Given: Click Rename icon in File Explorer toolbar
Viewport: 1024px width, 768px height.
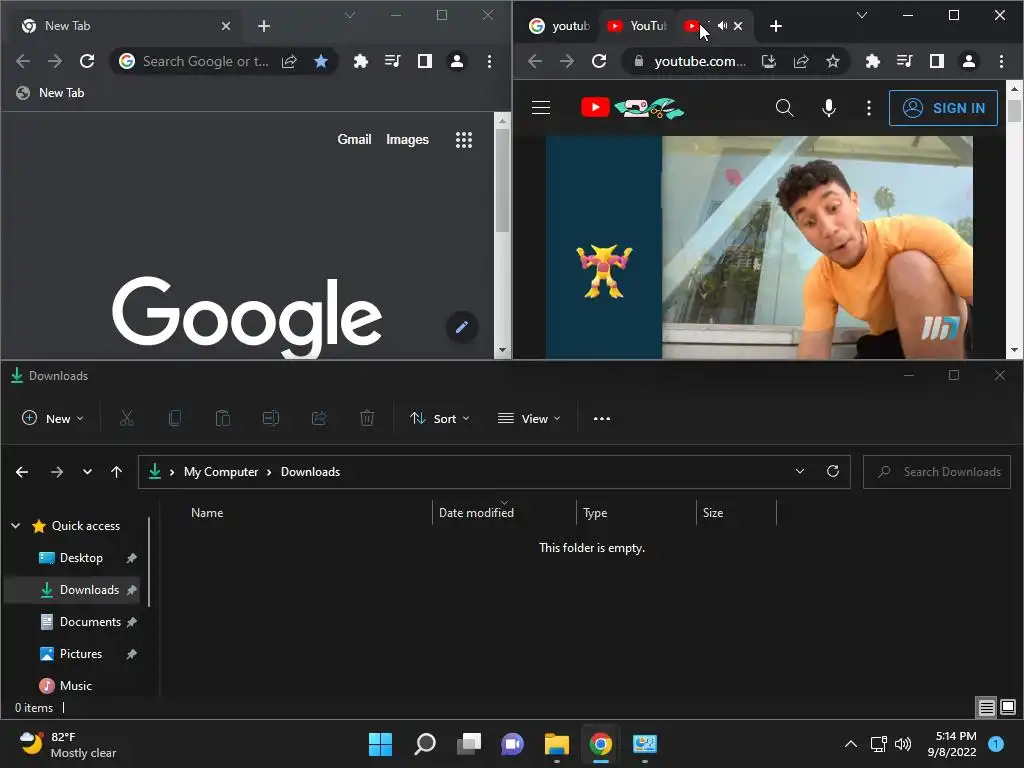Looking at the screenshot, I should (x=271, y=419).
